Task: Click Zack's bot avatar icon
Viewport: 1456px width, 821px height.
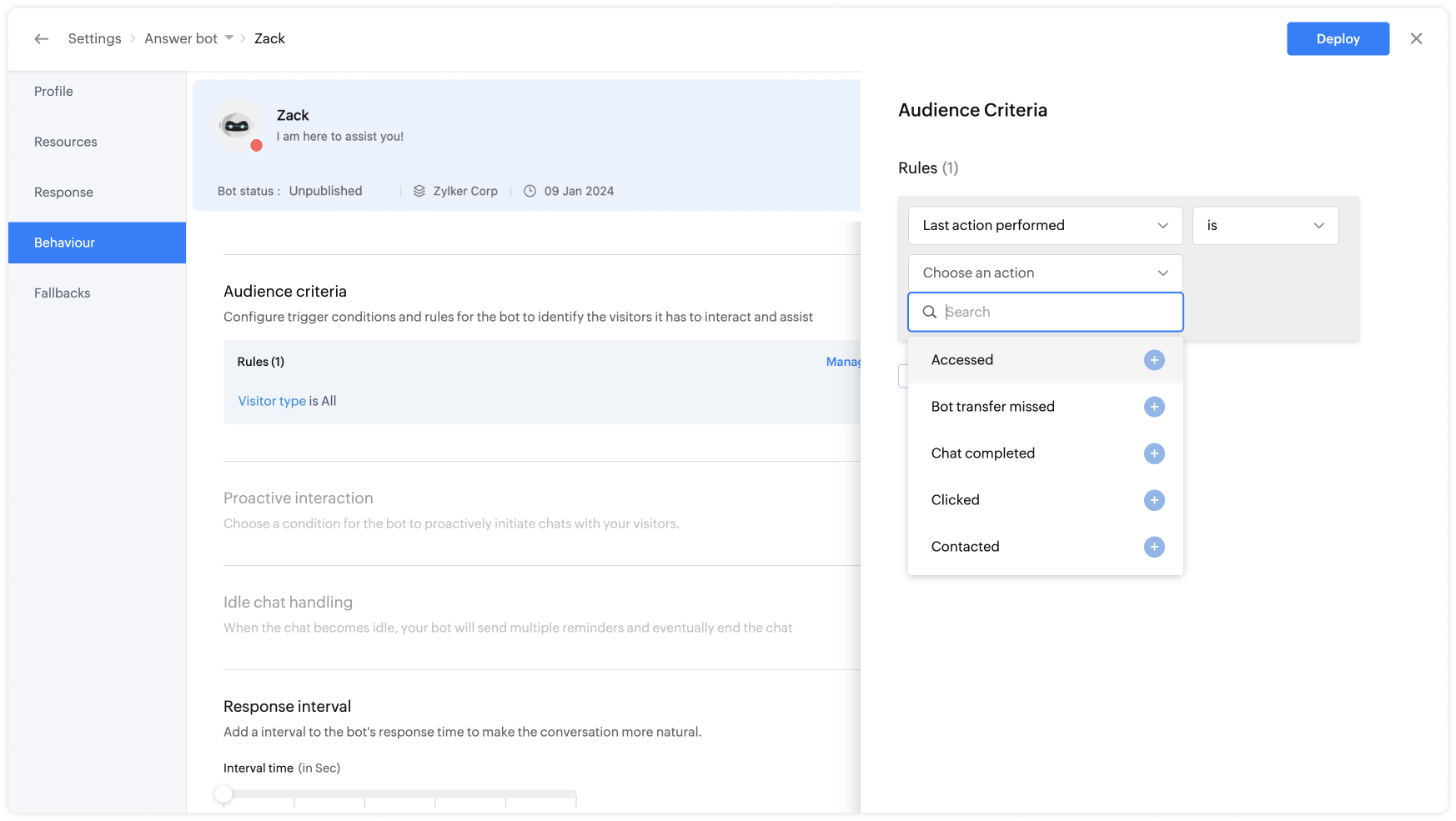Action: pyautogui.click(x=237, y=126)
